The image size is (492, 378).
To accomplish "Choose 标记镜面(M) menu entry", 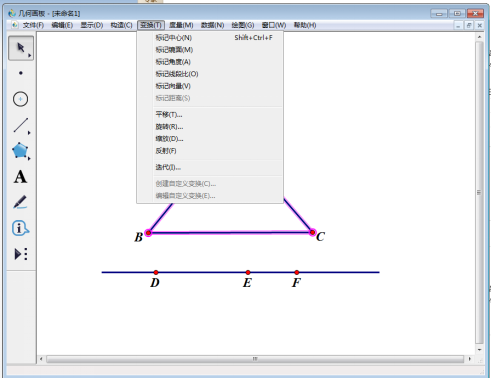I will [x=210, y=50].
